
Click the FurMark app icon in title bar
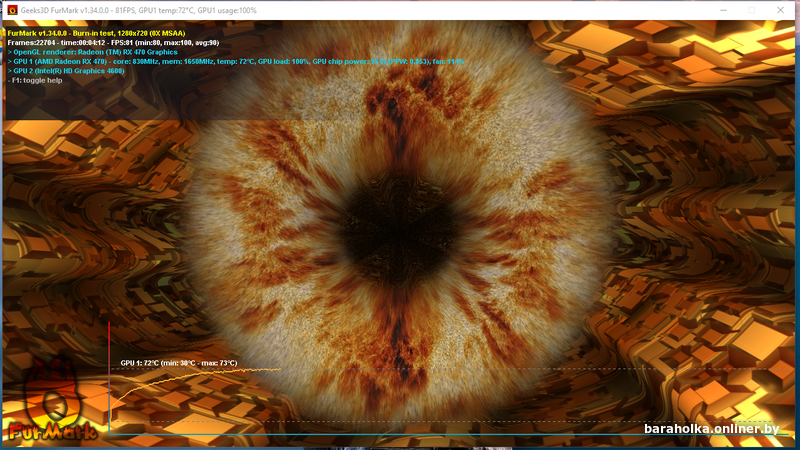click(10, 10)
